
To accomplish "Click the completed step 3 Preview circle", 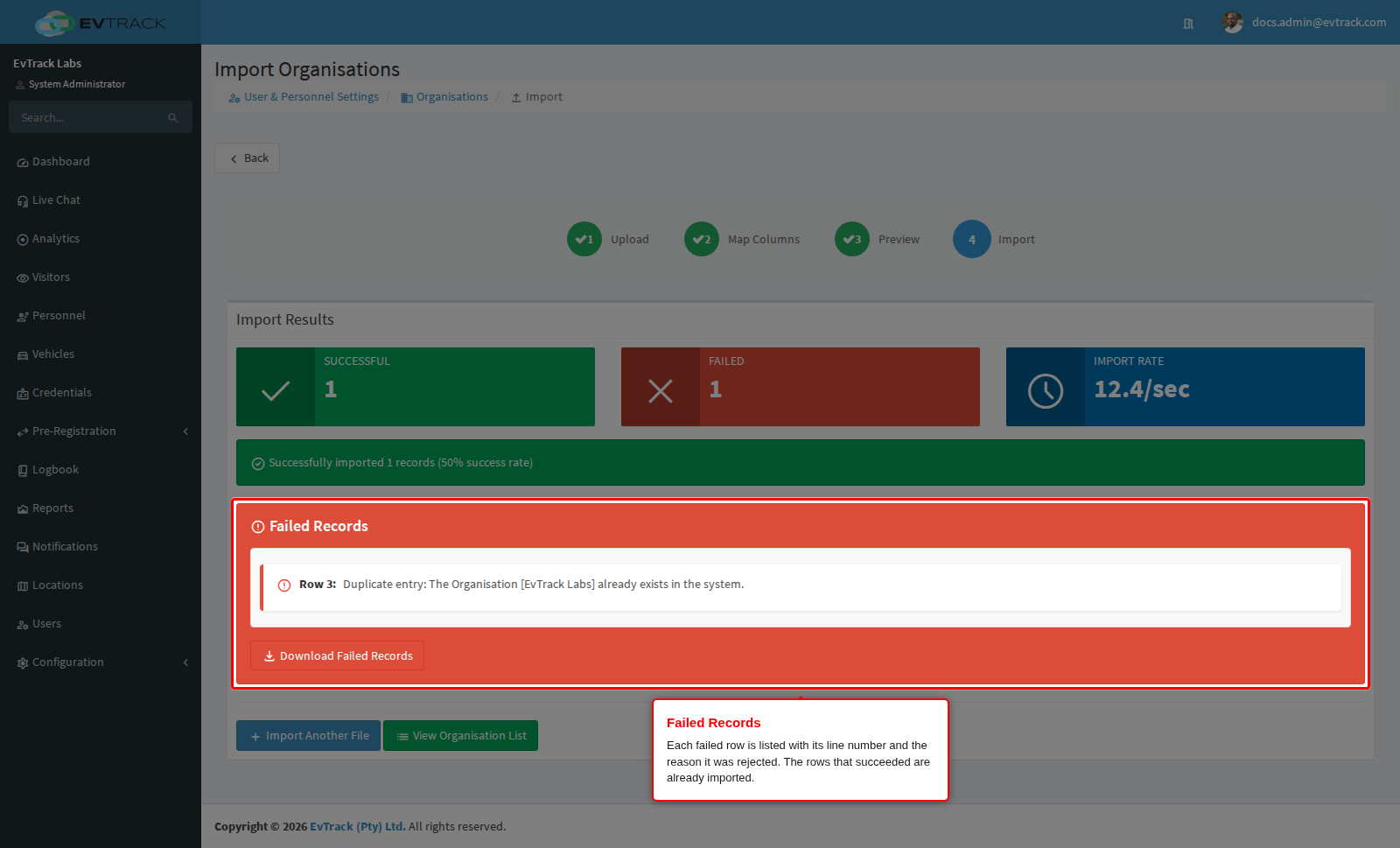I will [852, 239].
